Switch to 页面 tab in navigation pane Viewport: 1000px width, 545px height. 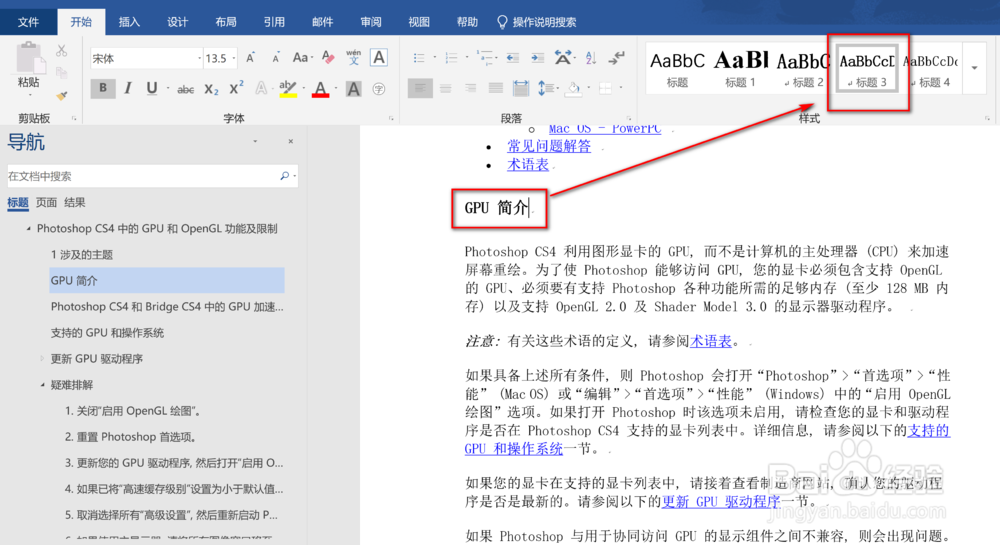click(x=46, y=202)
